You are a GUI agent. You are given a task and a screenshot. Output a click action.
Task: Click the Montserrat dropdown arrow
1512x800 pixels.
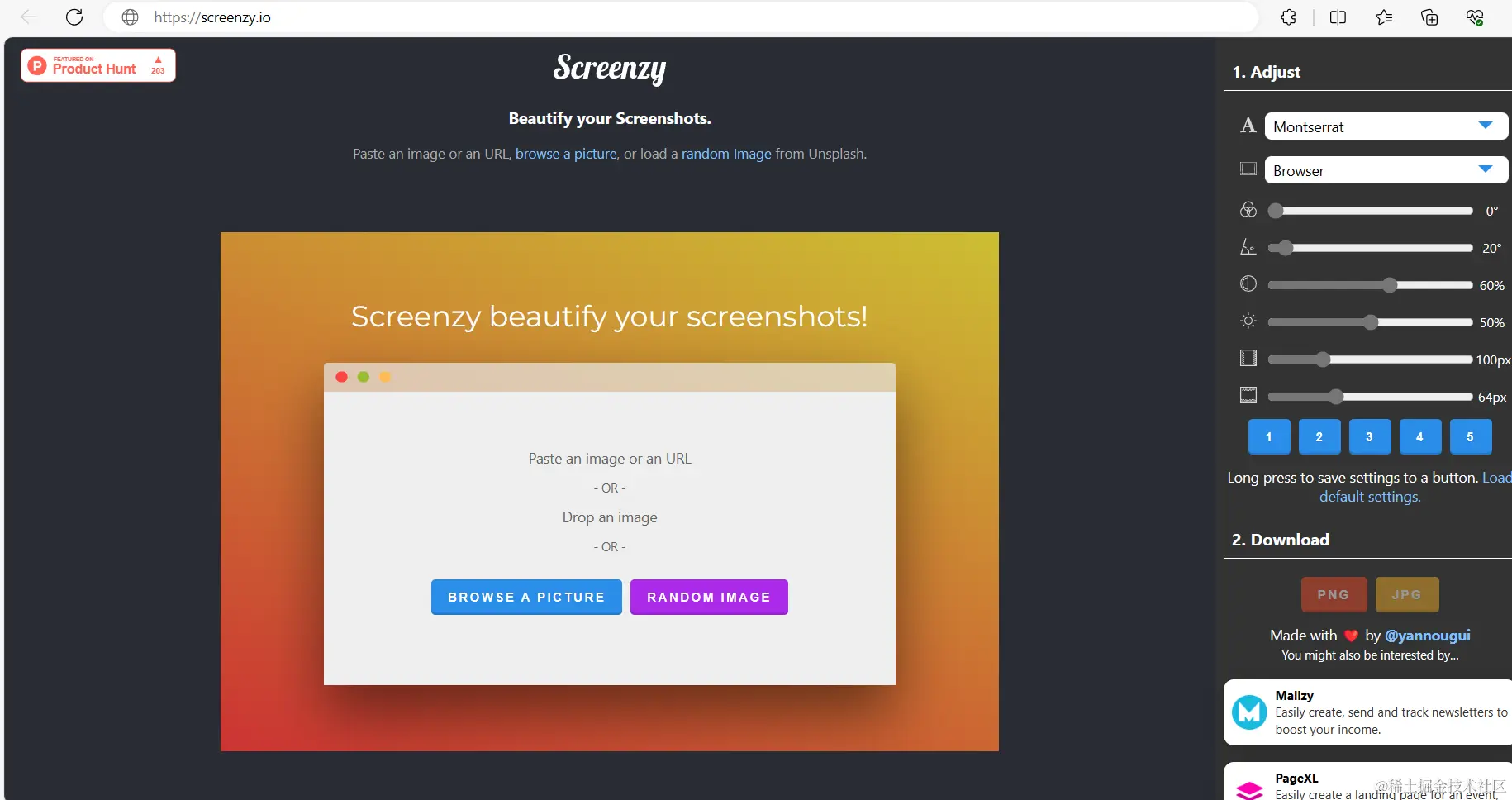1486,126
